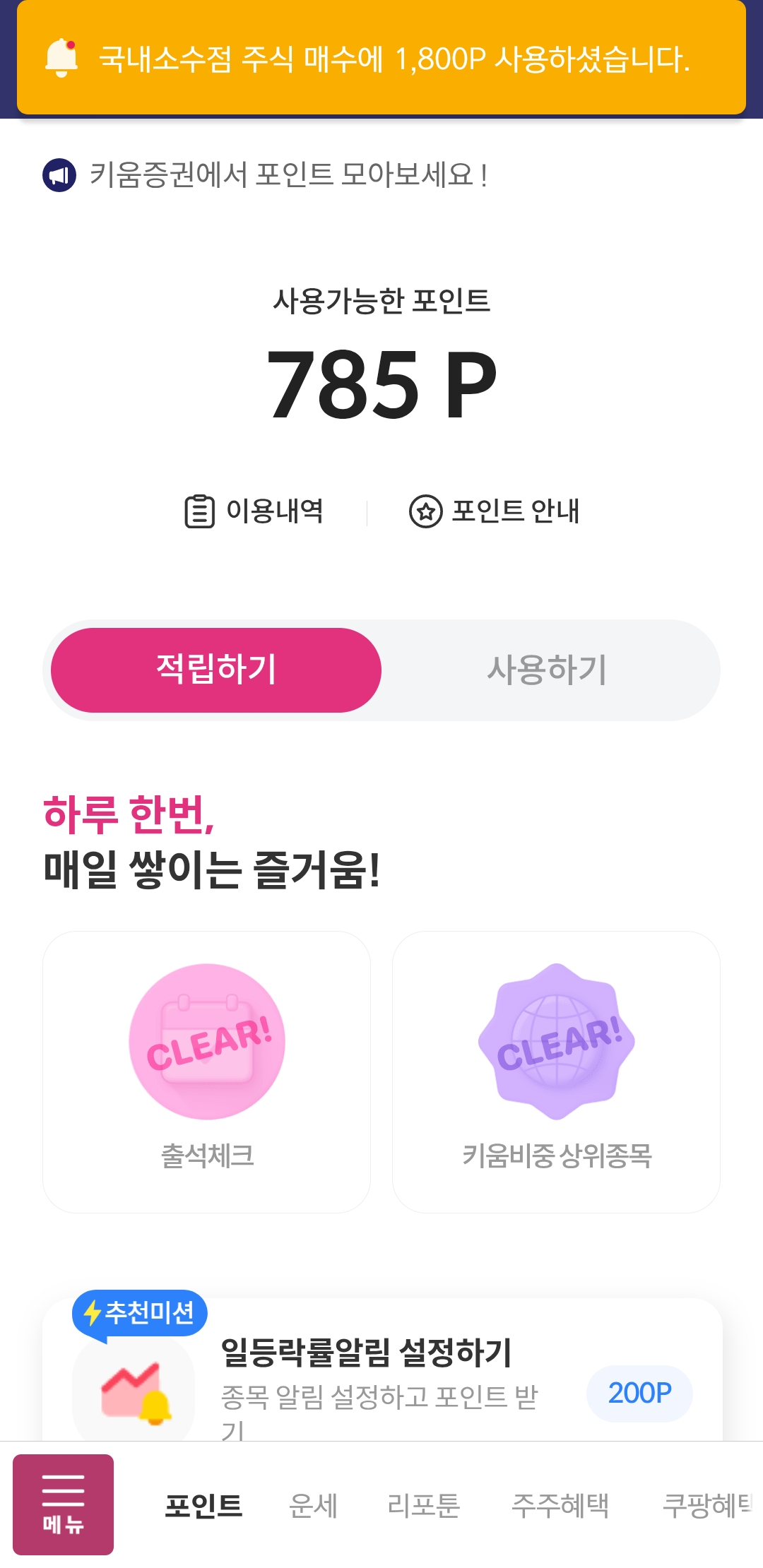Screen dimensions: 763x1568
Task: Select the 포인트 bottom tab
Action: [x=203, y=1506]
